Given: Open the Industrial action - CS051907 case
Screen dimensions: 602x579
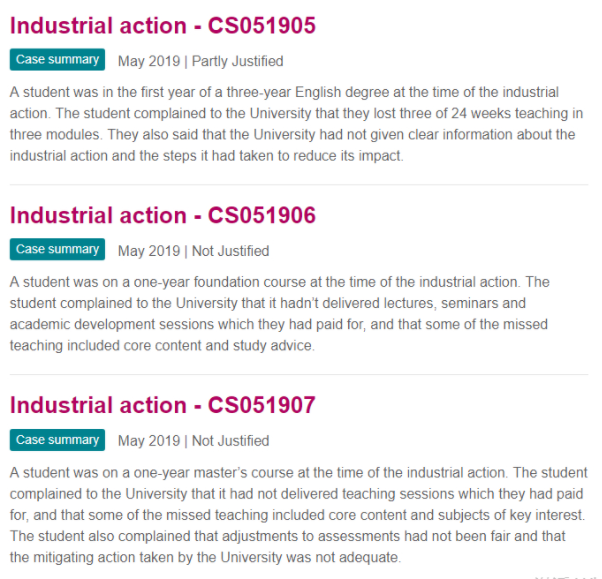Looking at the screenshot, I should point(162,405).
